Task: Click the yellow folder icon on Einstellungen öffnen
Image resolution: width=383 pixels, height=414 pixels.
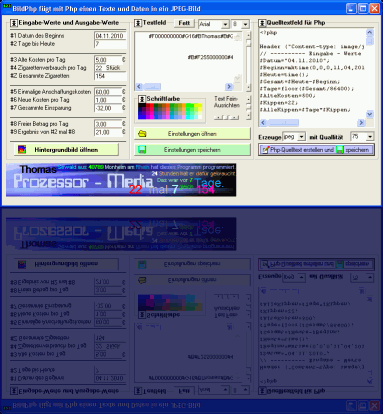Action: 142,134
